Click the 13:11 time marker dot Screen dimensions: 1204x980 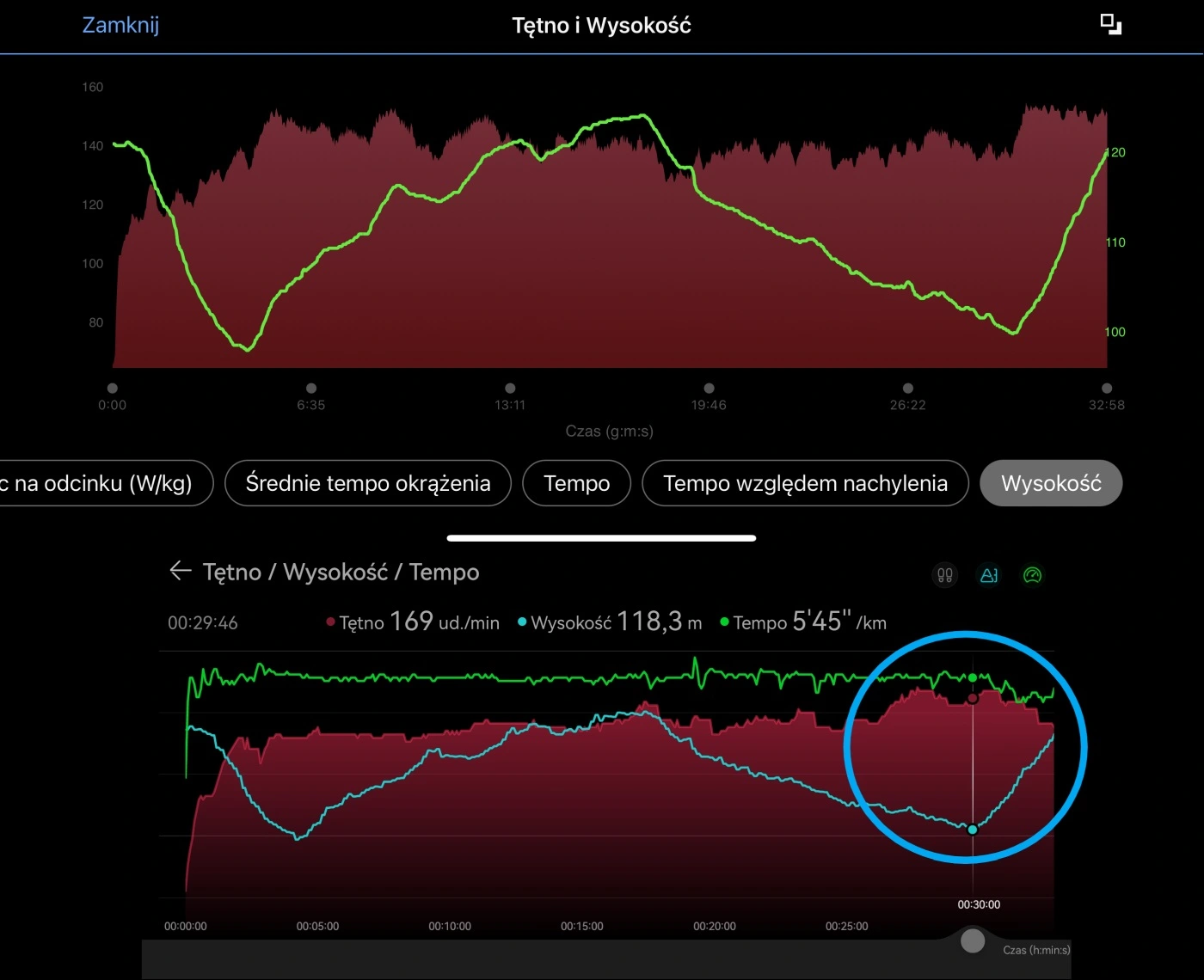pyautogui.click(x=510, y=389)
